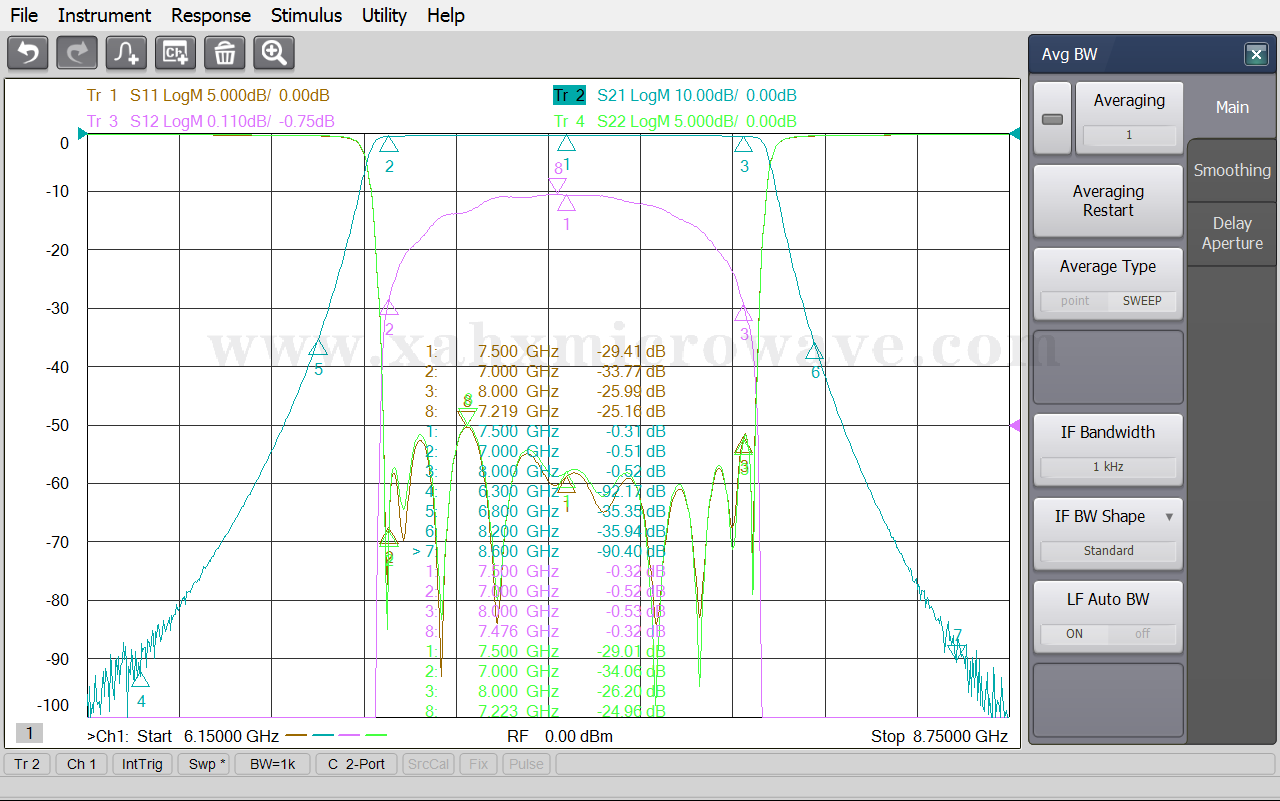Click the trash delete icon

point(224,53)
